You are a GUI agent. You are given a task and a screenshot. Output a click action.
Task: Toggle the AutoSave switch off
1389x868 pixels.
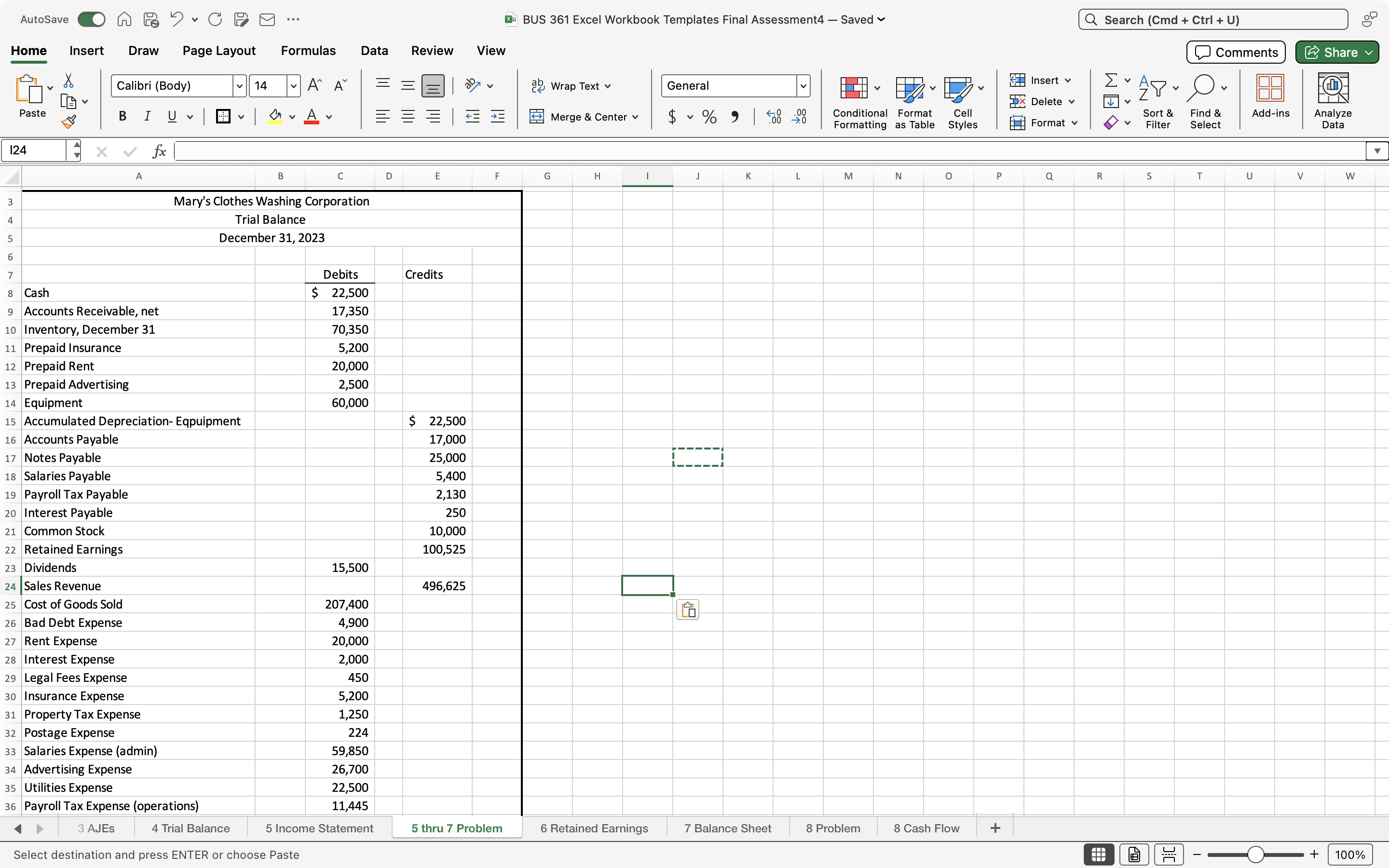tap(91, 19)
